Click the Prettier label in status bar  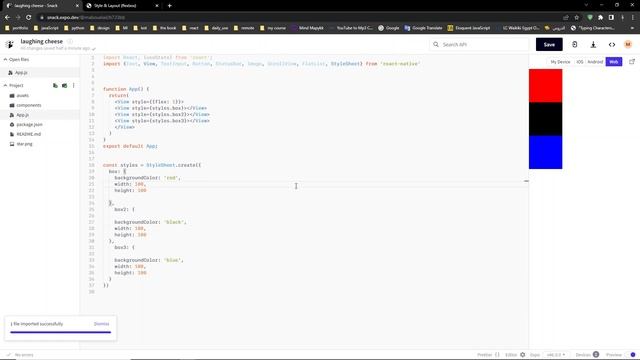(484, 355)
